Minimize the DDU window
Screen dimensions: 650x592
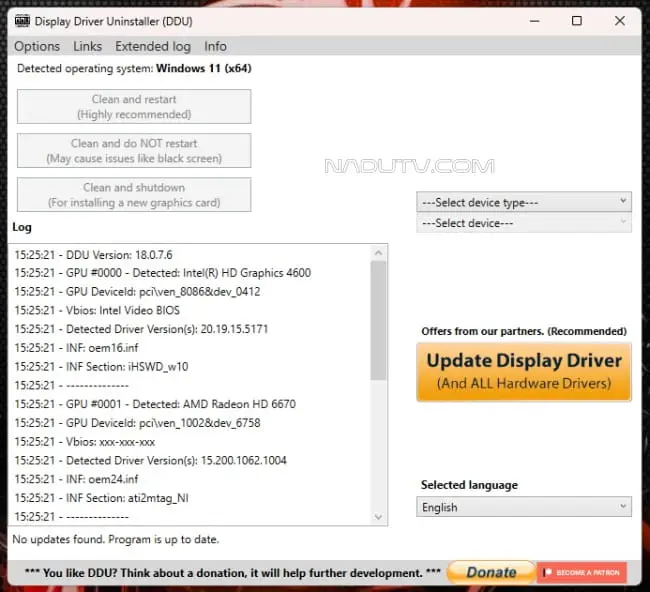535,21
